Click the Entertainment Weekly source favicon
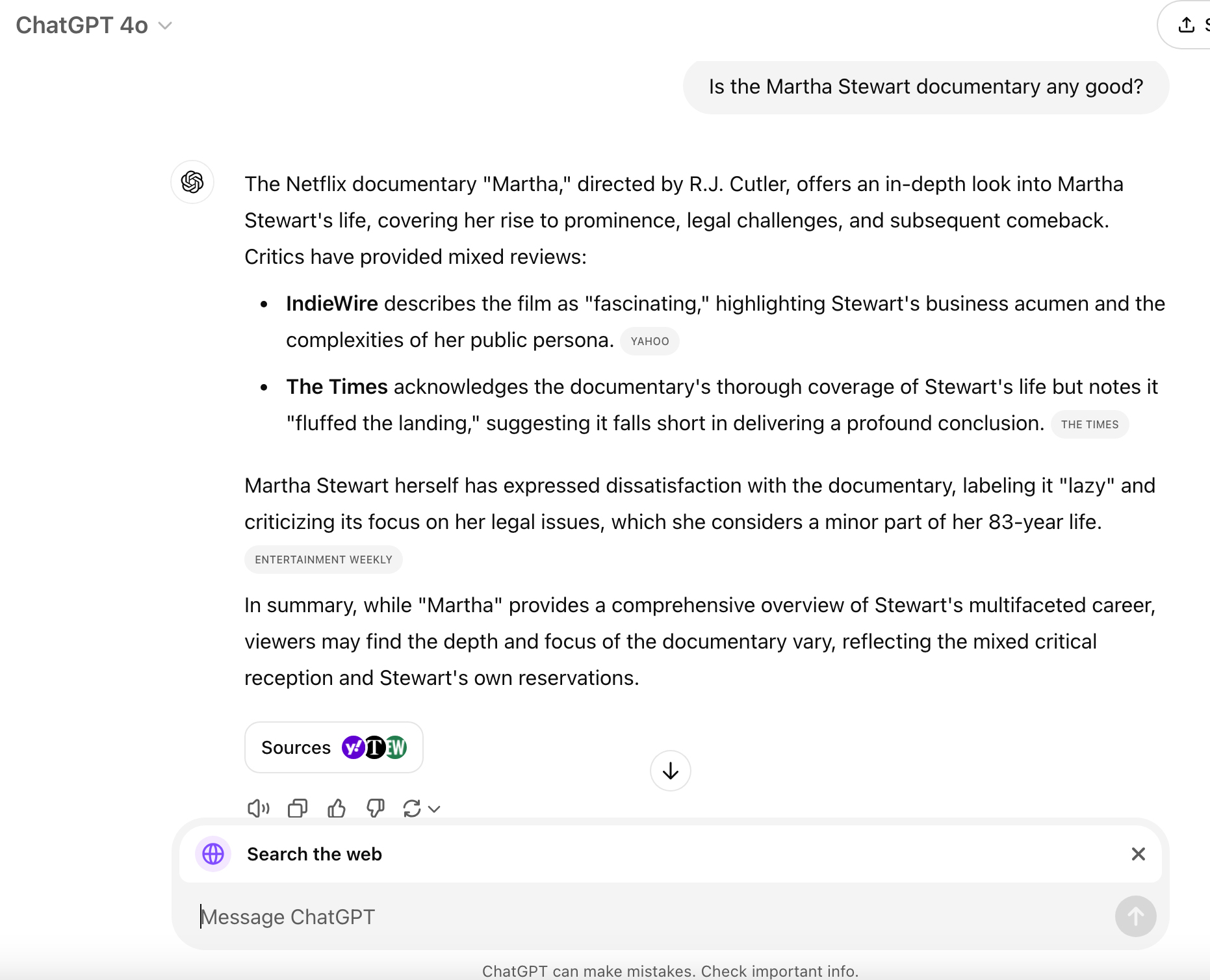 (x=396, y=747)
